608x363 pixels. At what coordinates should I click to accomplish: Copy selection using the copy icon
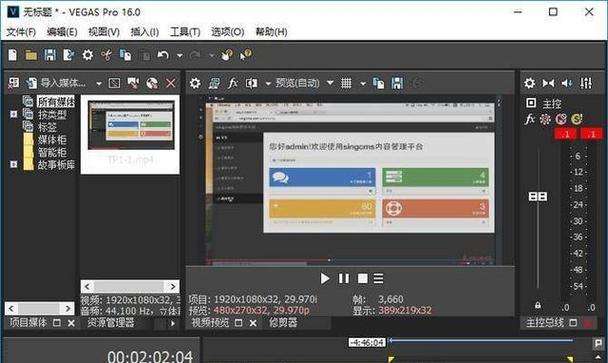(125, 55)
